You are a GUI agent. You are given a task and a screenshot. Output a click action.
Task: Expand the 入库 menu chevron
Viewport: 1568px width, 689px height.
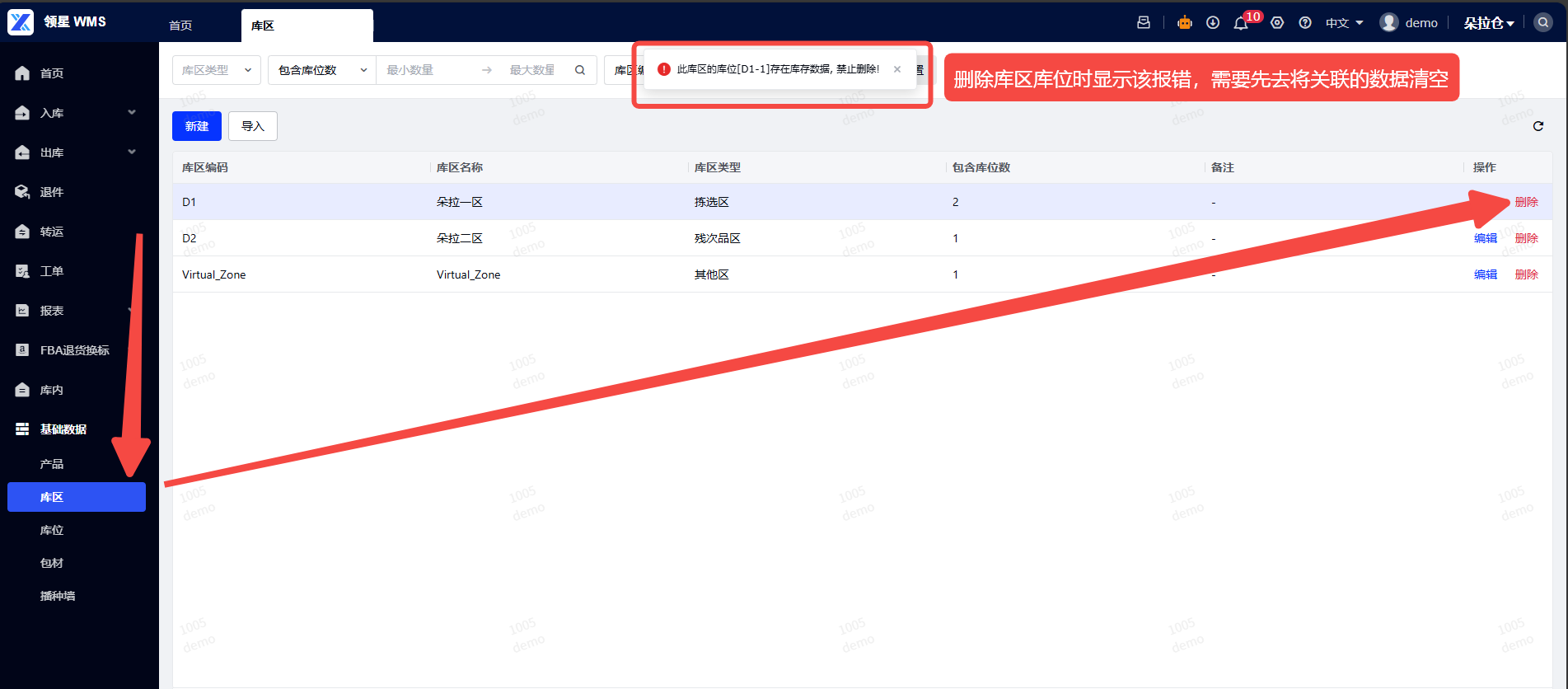coord(132,112)
